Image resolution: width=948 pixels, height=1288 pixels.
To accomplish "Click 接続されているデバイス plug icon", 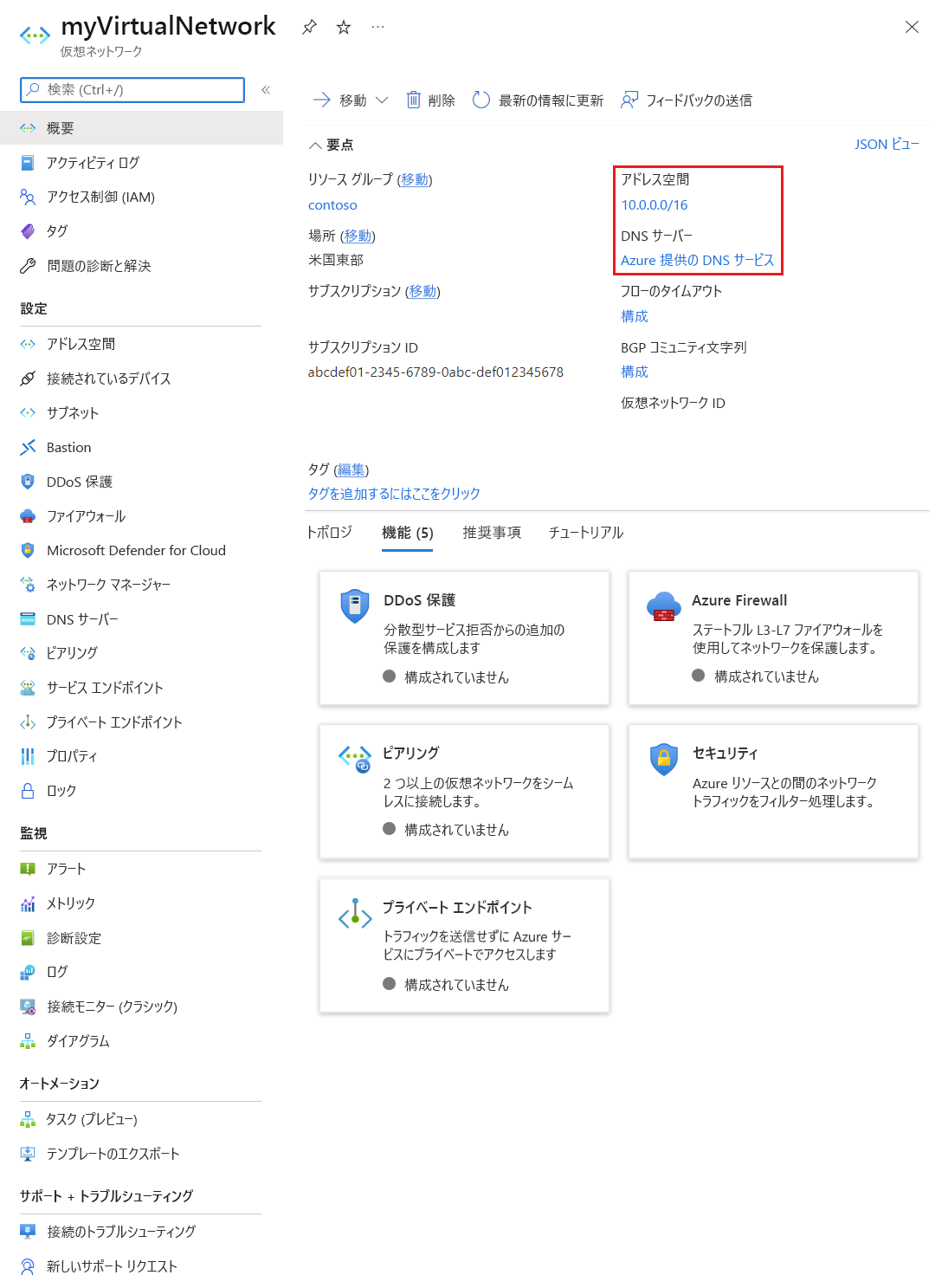I will pyautogui.click(x=28, y=379).
